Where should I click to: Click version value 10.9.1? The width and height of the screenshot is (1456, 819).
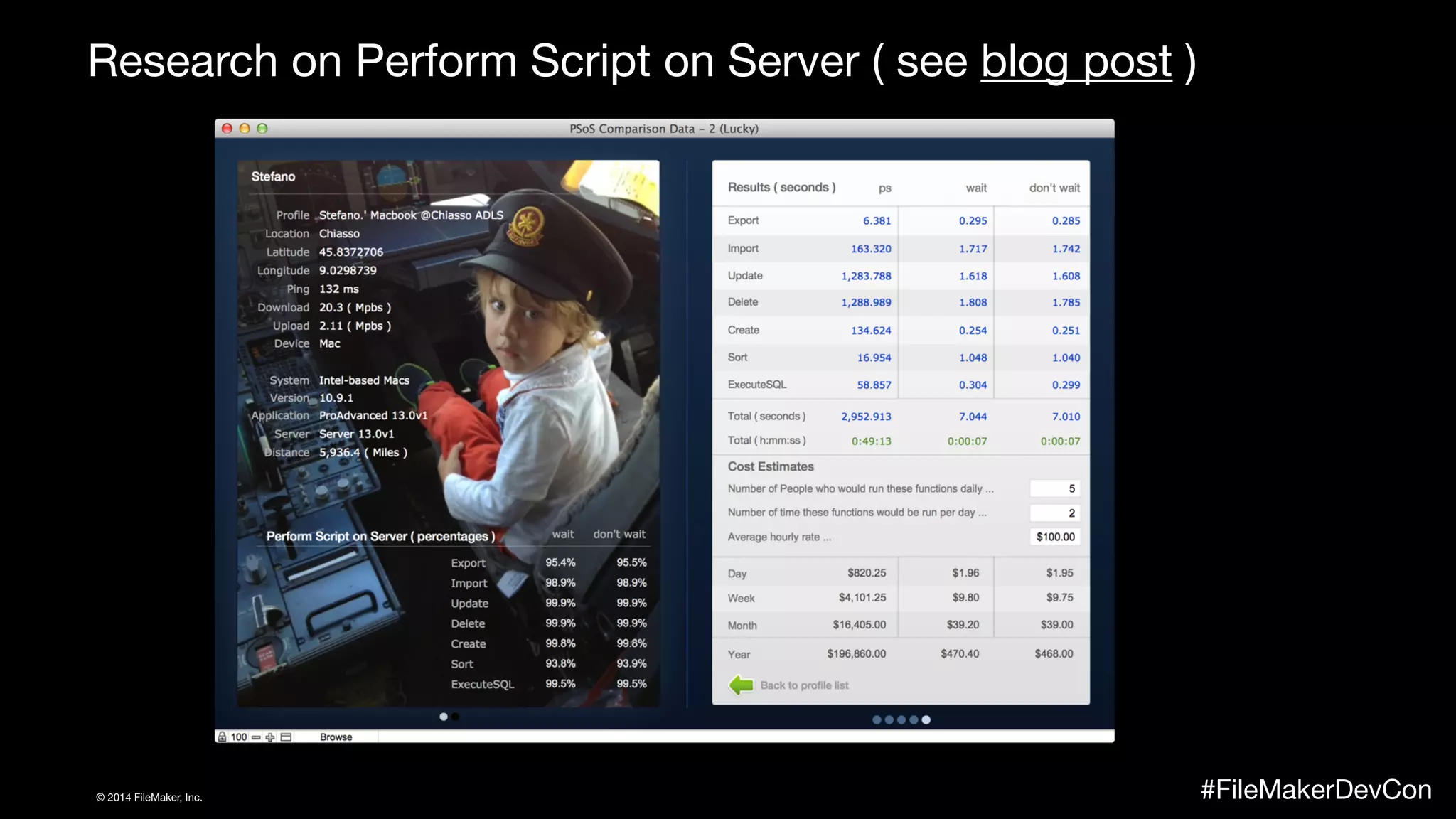[x=336, y=398]
